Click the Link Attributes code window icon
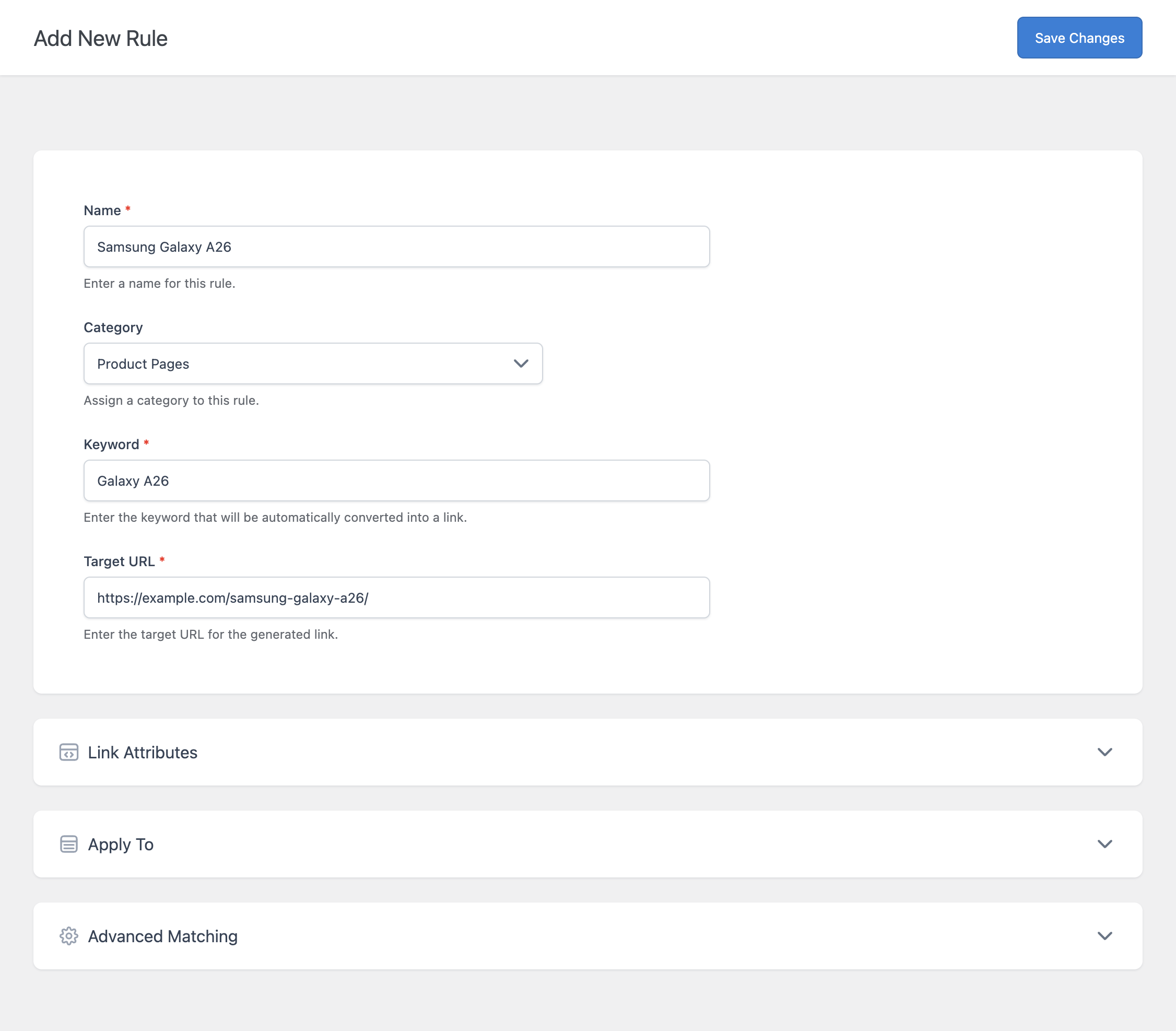 [69, 752]
